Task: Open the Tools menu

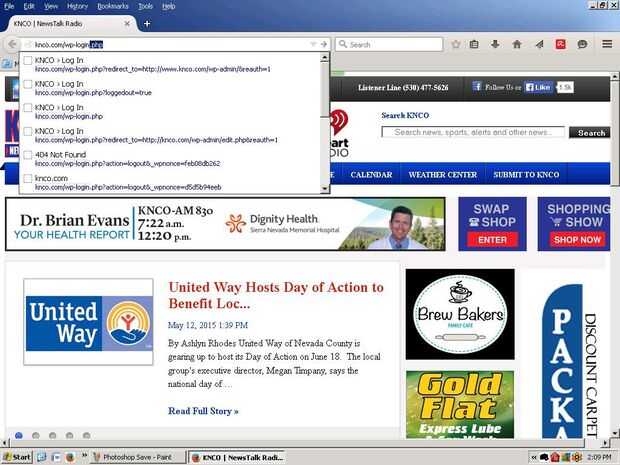Action: coord(146,6)
